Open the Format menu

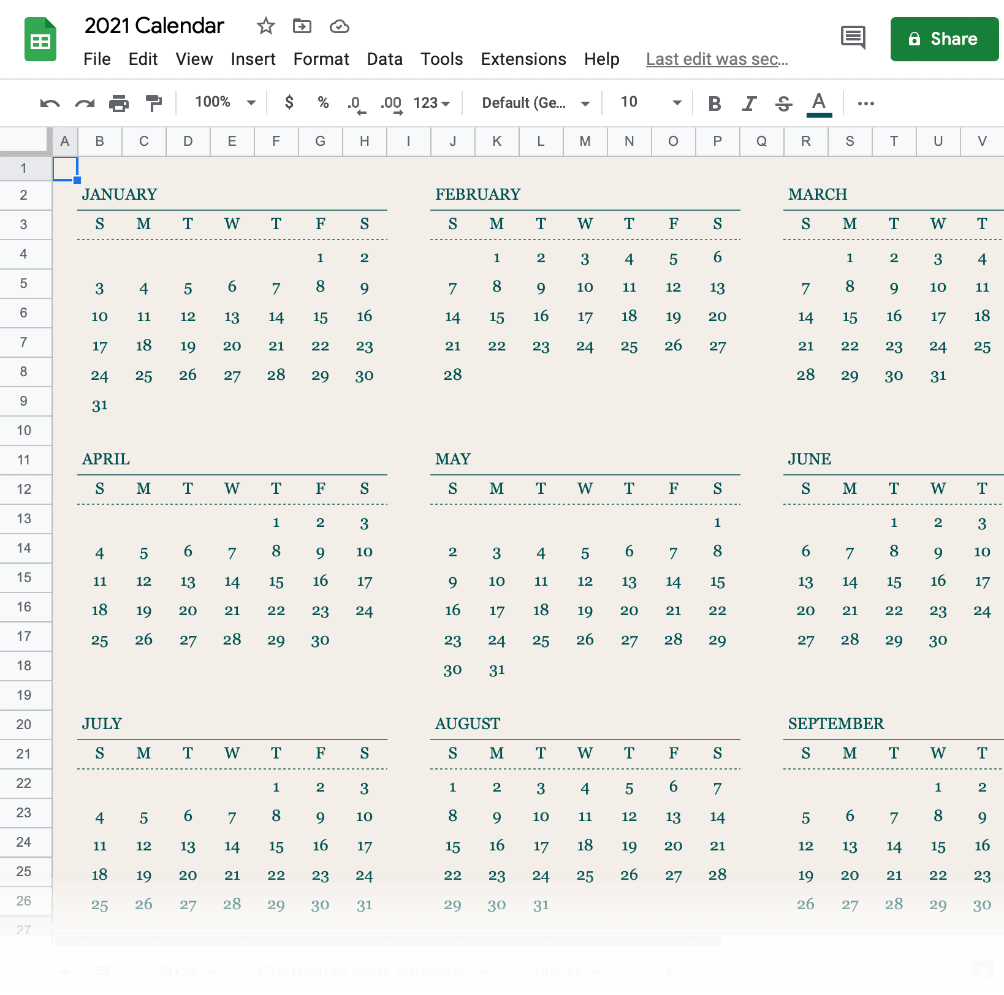321,59
